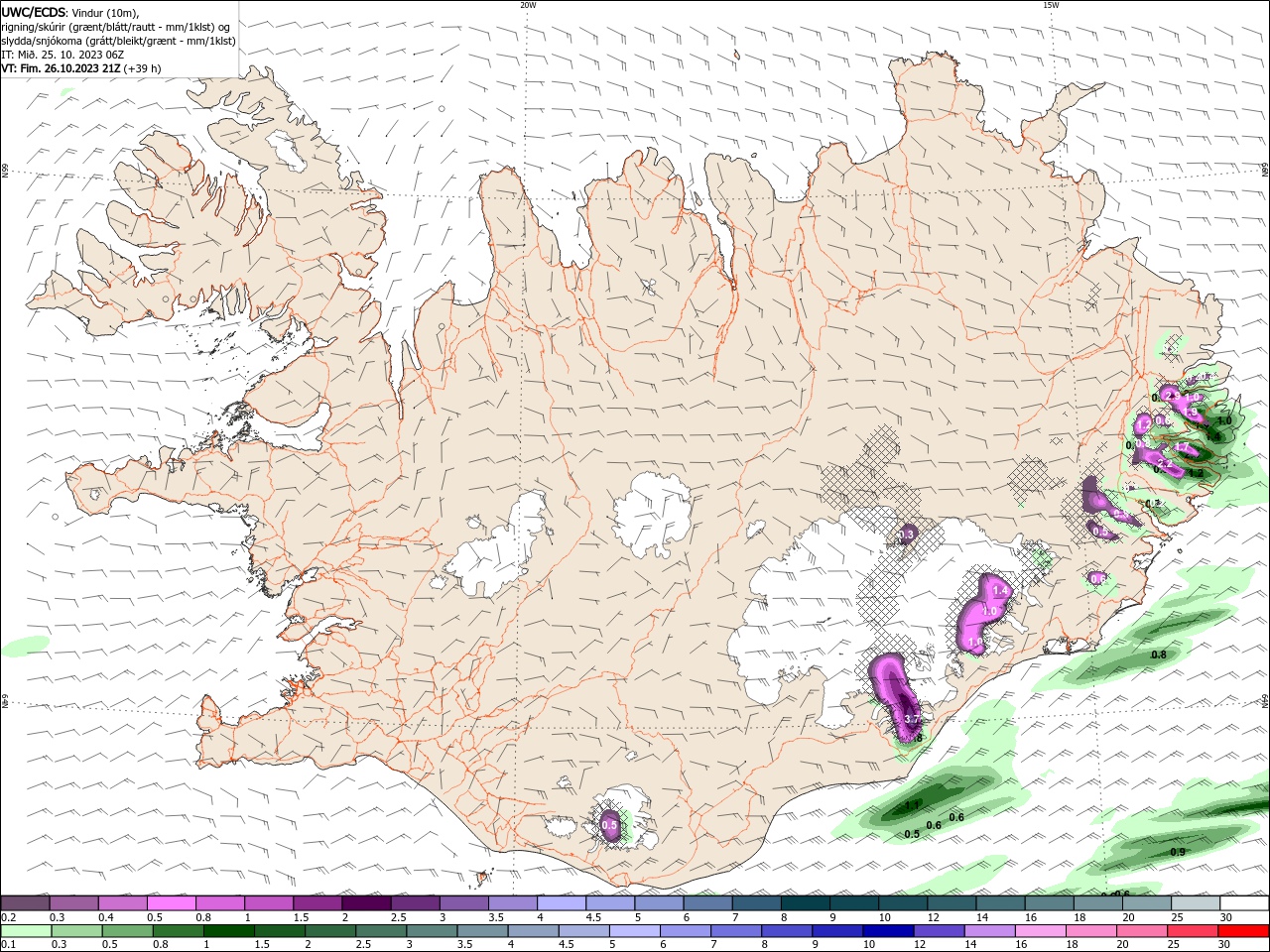Select the bright pink top-row swatch labeled 0.5
The height and width of the screenshot is (952, 1270).
pyautogui.click(x=172, y=903)
